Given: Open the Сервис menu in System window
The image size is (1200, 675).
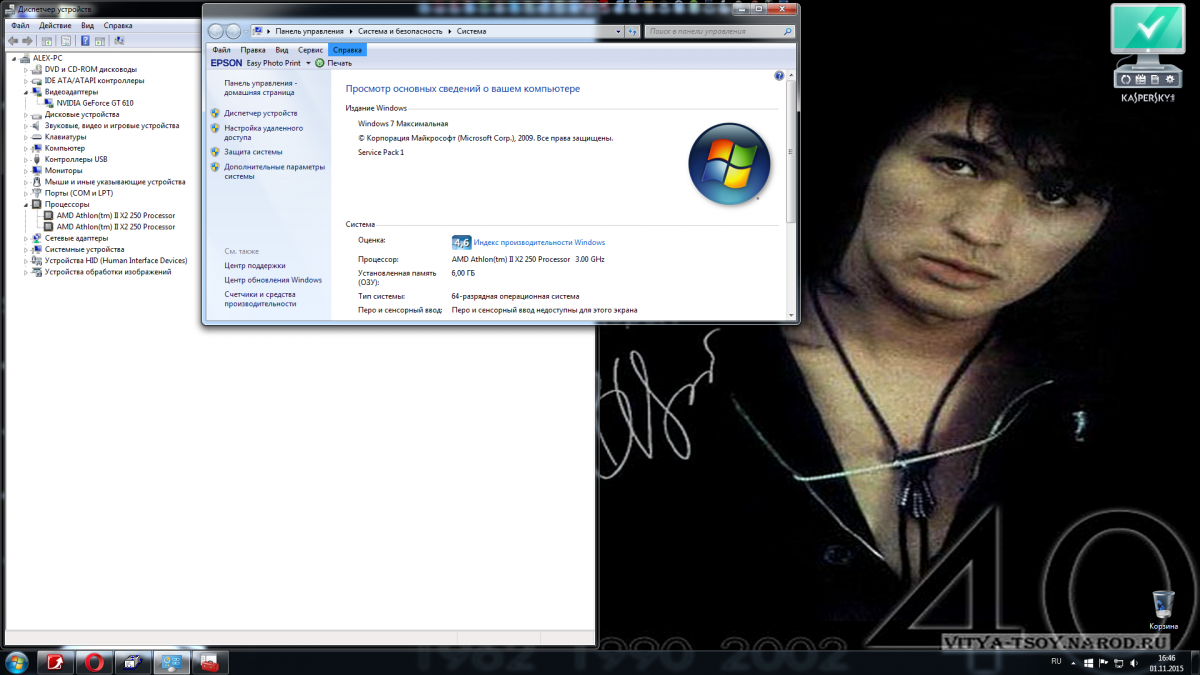Looking at the screenshot, I should (310, 49).
